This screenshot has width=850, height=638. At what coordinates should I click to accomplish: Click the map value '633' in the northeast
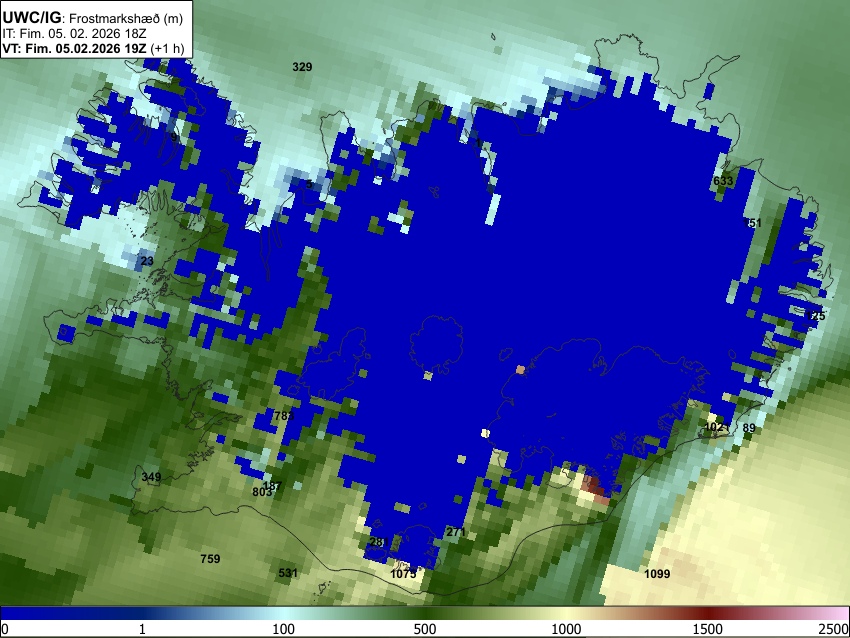(x=723, y=181)
